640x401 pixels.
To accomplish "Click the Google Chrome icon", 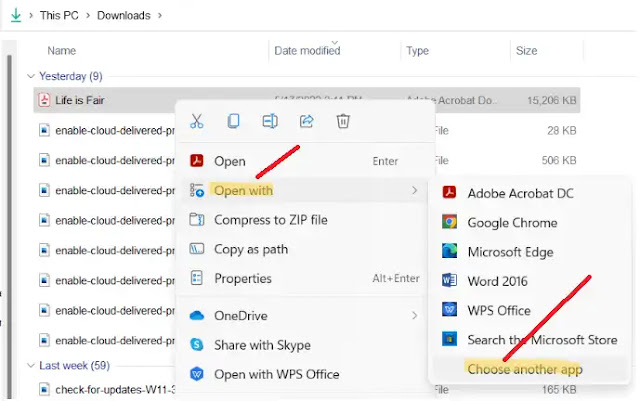I will [x=449, y=222].
